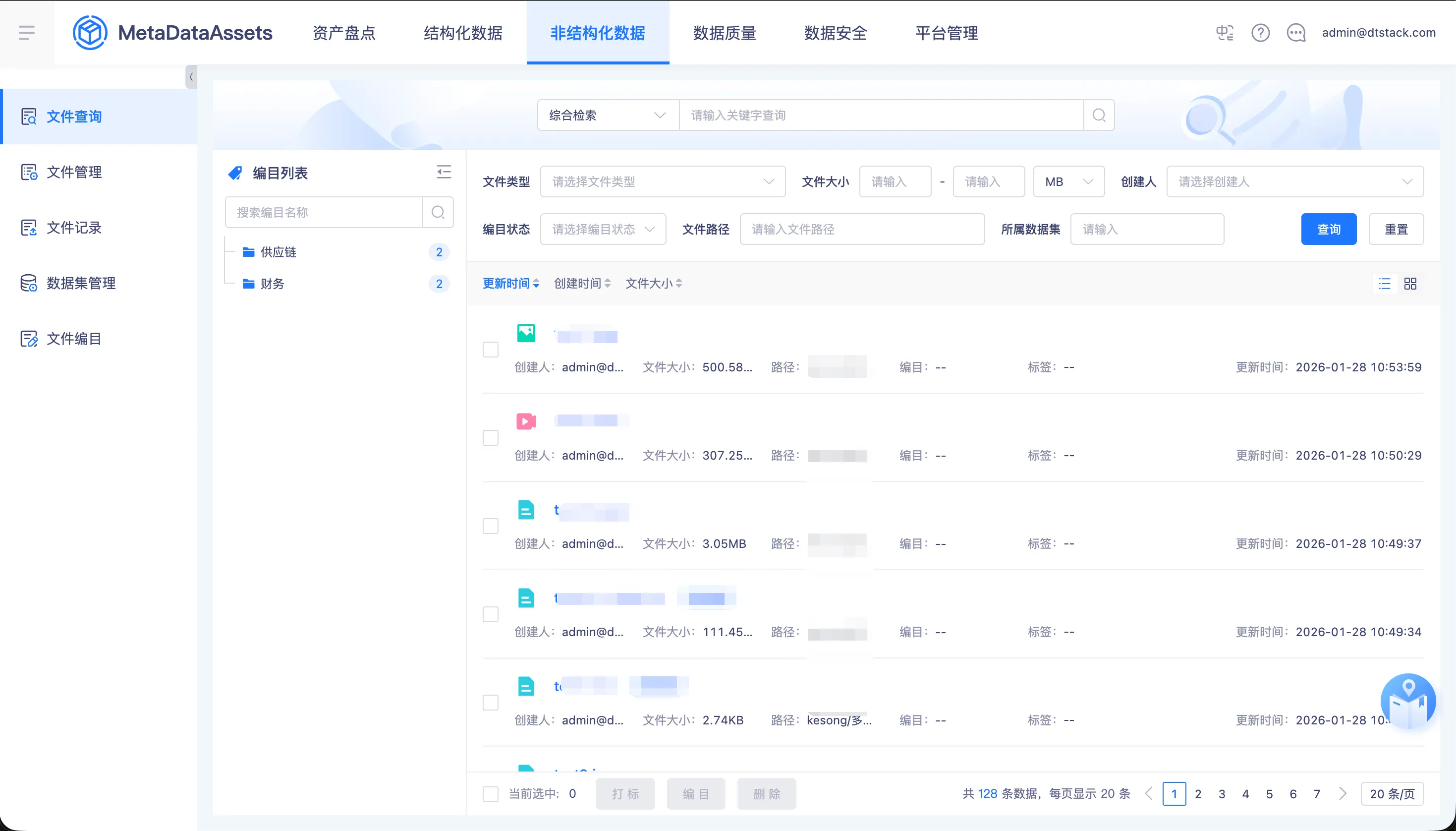Switch to the 数据质量 tab

[725, 33]
